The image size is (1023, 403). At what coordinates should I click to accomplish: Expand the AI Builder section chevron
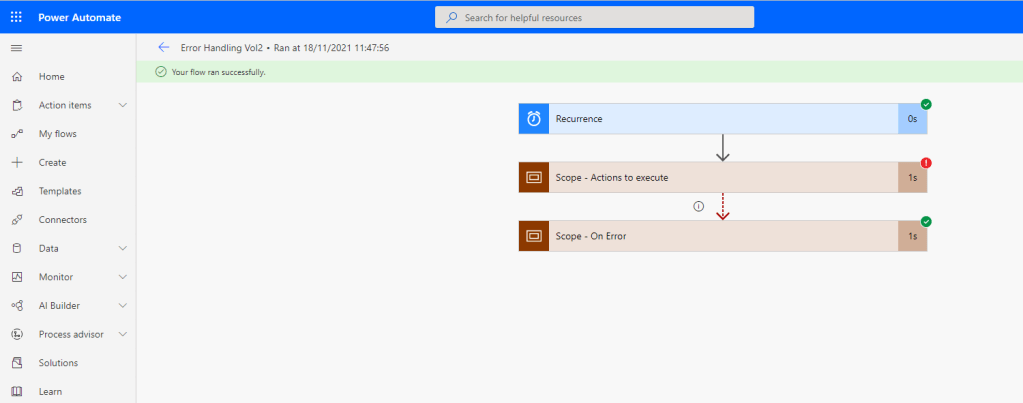click(123, 305)
